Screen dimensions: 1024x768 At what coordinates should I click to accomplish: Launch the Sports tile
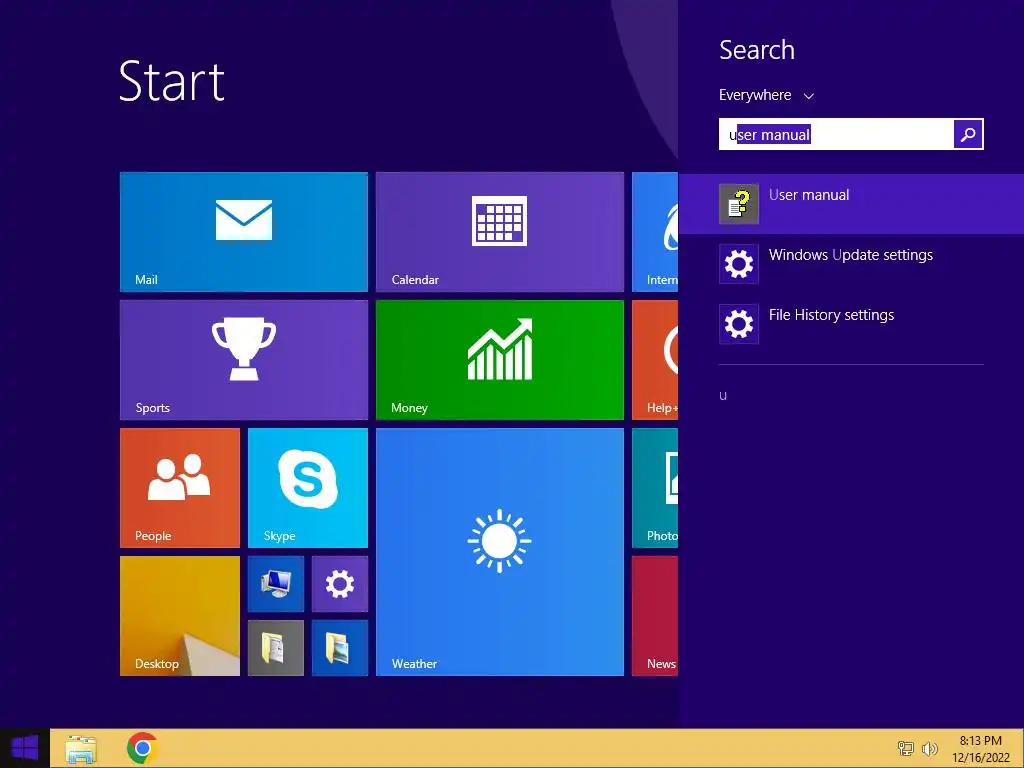[x=244, y=360]
